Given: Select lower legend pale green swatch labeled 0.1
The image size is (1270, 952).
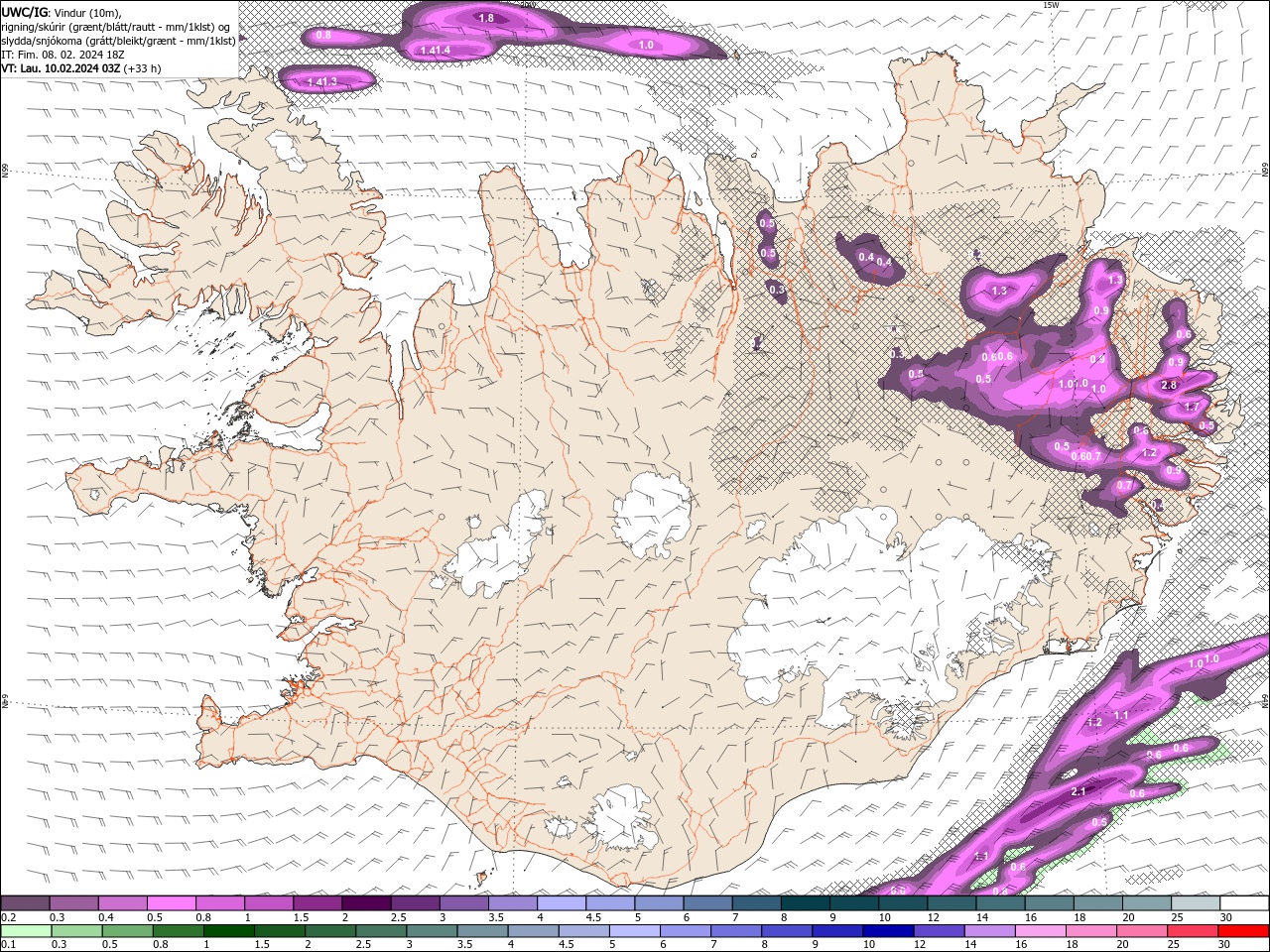Looking at the screenshot, I should tap(25, 931).
